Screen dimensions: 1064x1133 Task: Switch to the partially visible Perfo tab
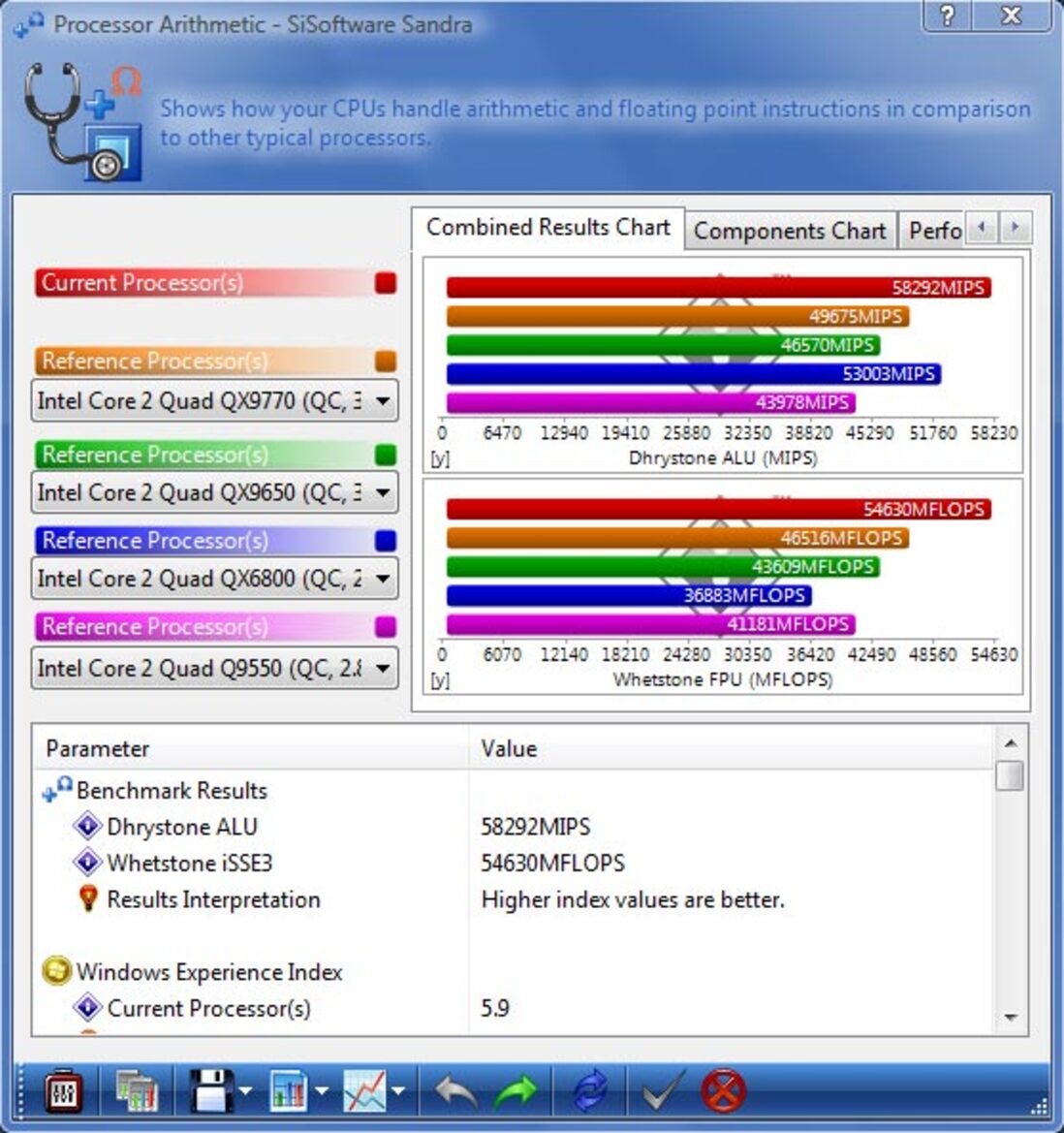932,231
